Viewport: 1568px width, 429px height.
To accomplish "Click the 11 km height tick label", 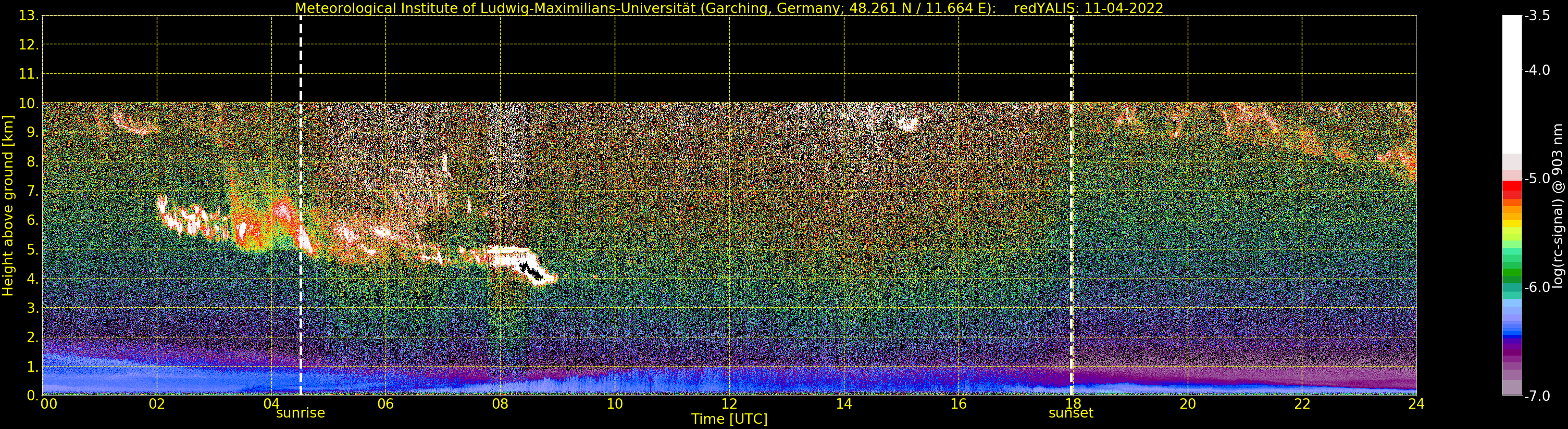I will point(29,74).
